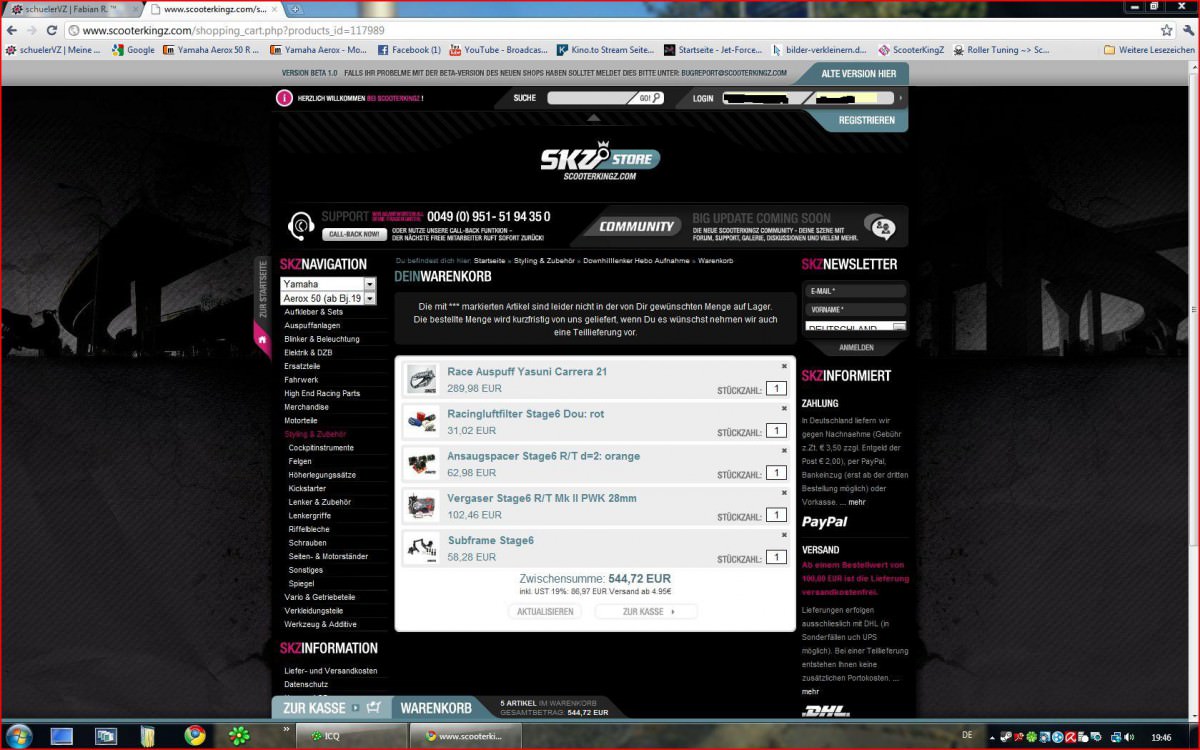Click the Stückzahl field for Race Auspuff Yasuni
The width and height of the screenshot is (1200, 750).
(776, 389)
